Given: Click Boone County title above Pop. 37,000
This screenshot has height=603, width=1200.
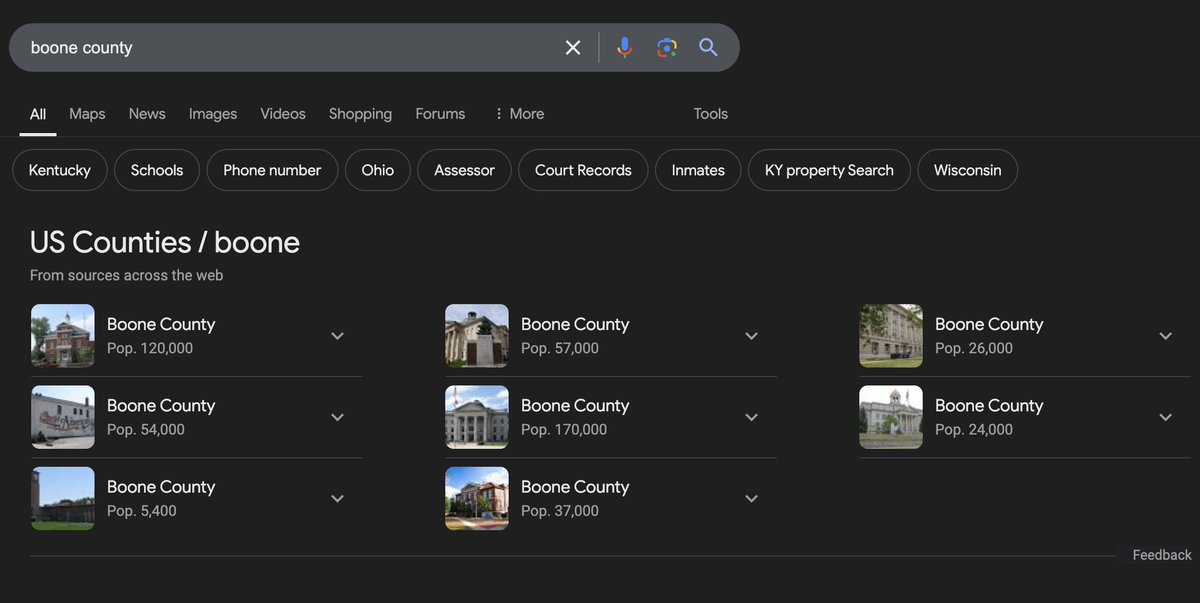Looking at the screenshot, I should pos(575,487).
